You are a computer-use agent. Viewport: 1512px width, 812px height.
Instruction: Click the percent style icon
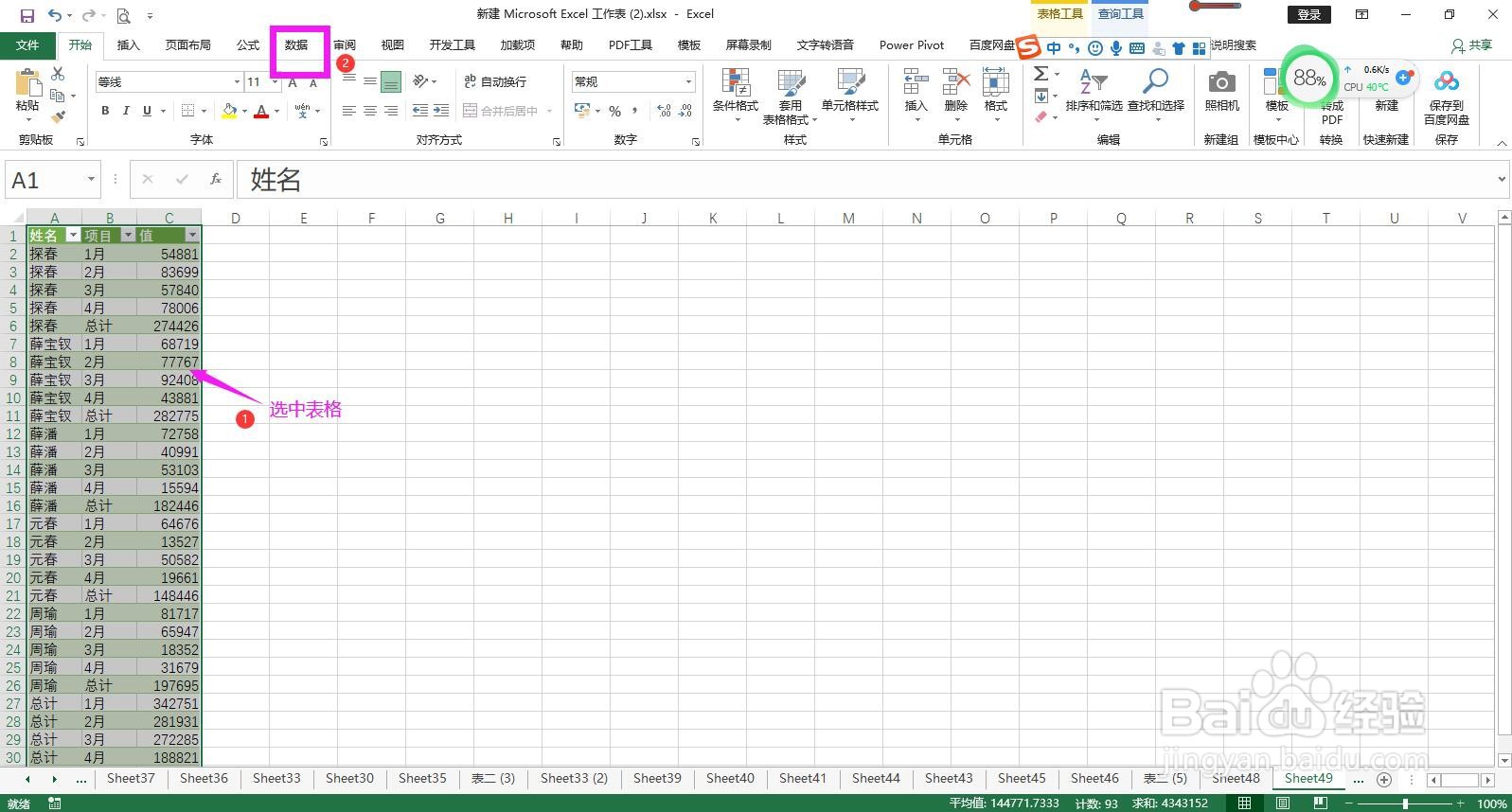tap(614, 112)
